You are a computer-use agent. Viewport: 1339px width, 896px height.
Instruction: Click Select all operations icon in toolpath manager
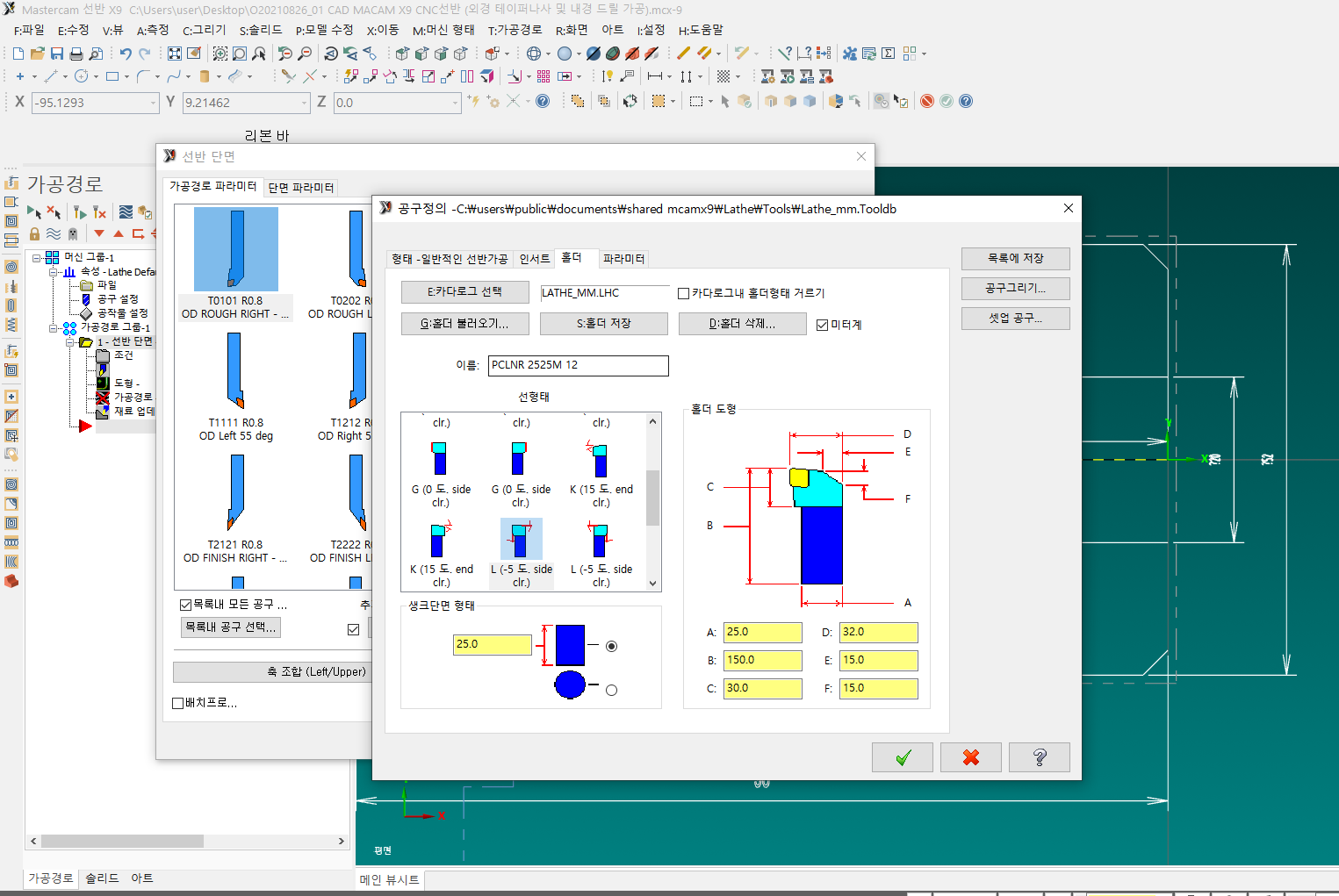click(x=33, y=211)
